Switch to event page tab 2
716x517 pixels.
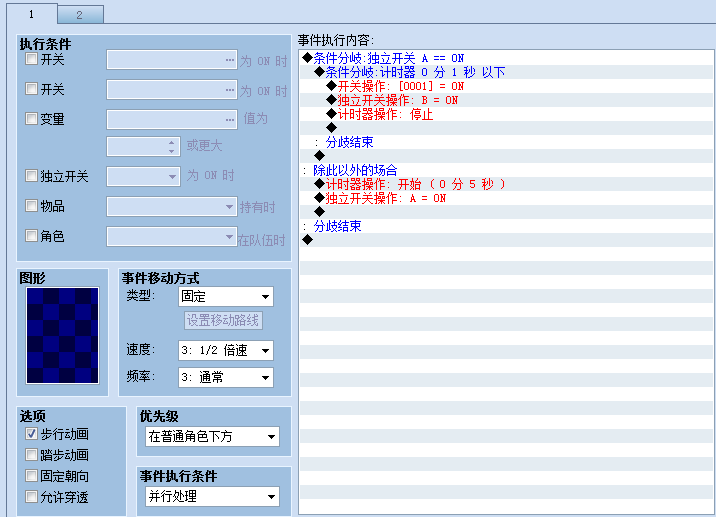(80, 15)
